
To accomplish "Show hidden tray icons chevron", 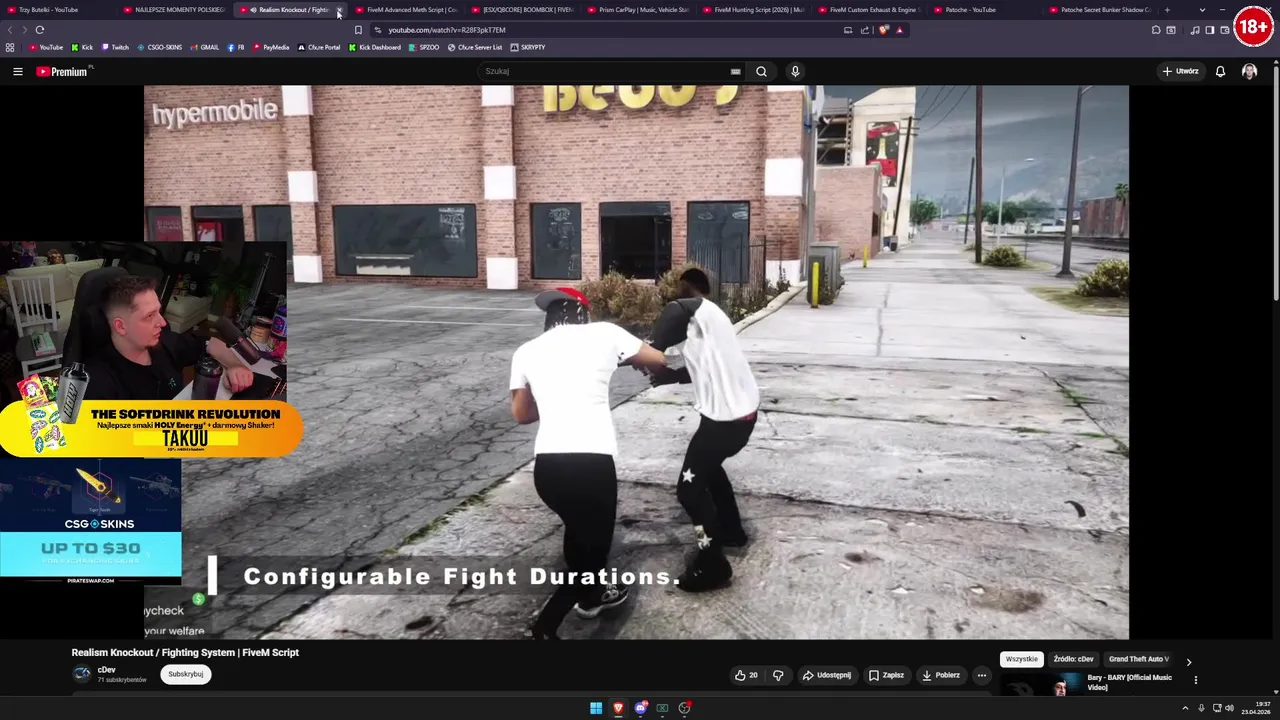I will (x=1184, y=708).
